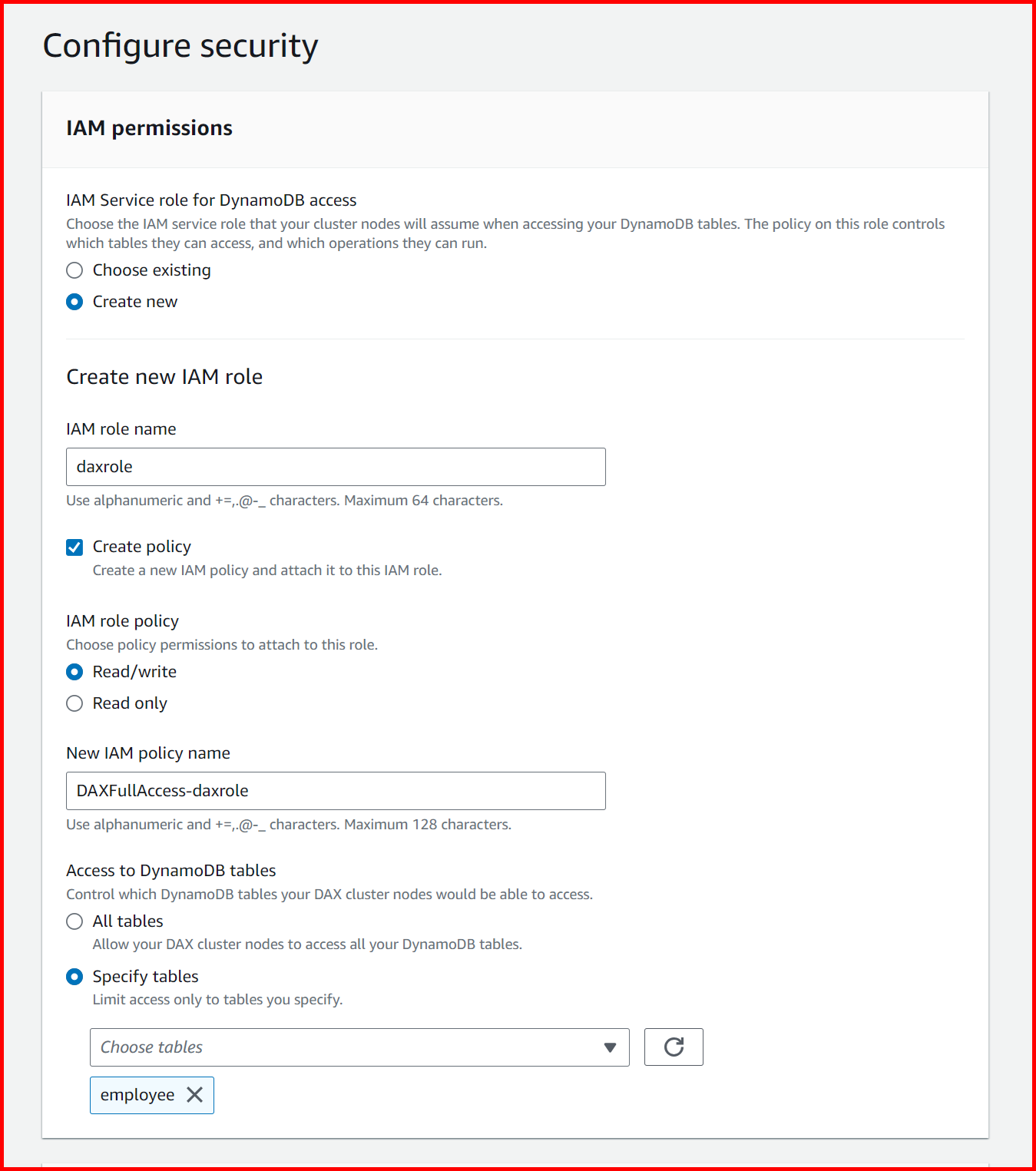Enable Read/write policy permissions

pos(74,671)
